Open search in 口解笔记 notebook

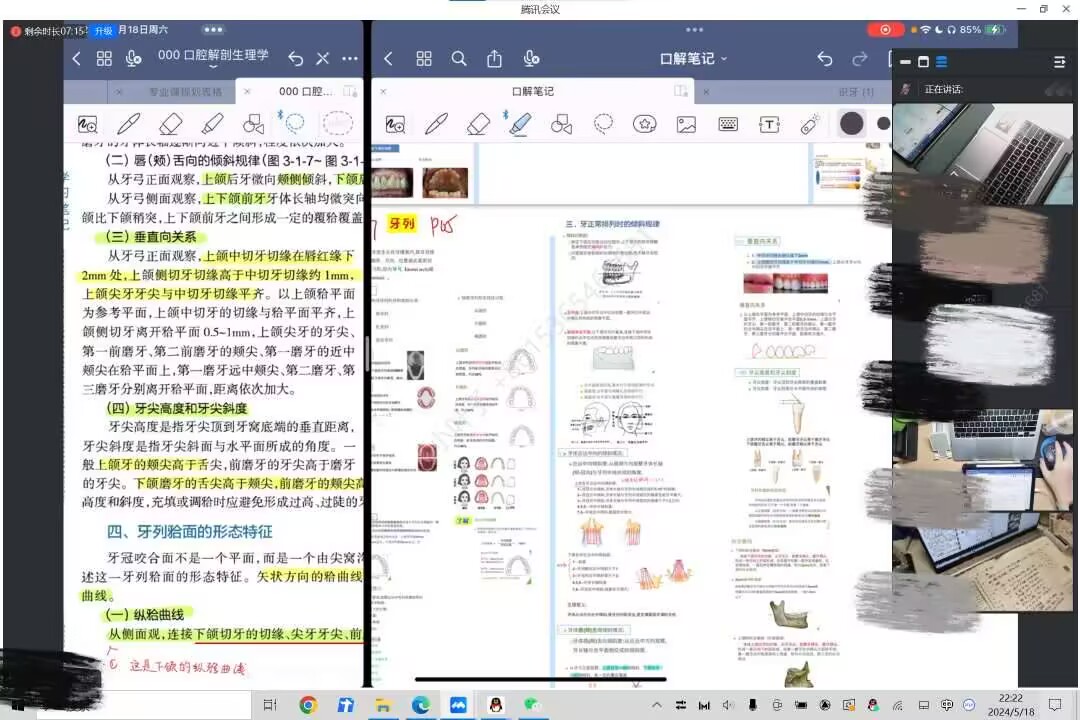(459, 59)
